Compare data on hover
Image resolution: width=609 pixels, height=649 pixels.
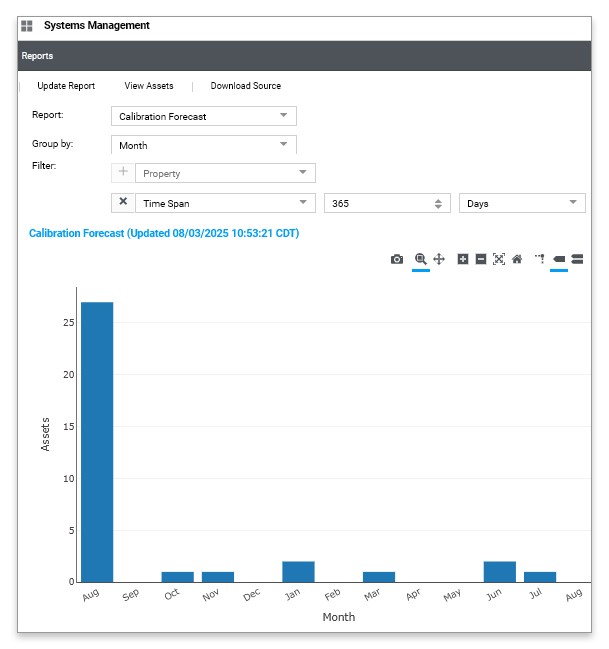(577, 260)
